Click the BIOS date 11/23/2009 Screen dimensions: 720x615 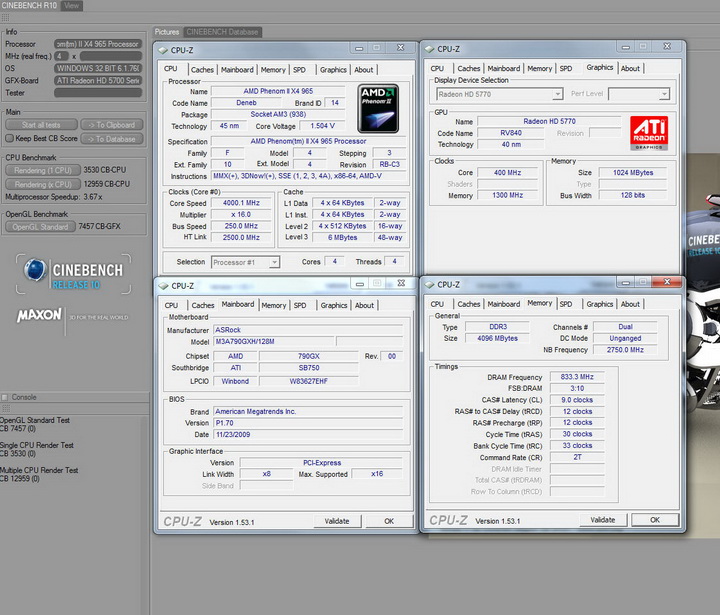308,434
